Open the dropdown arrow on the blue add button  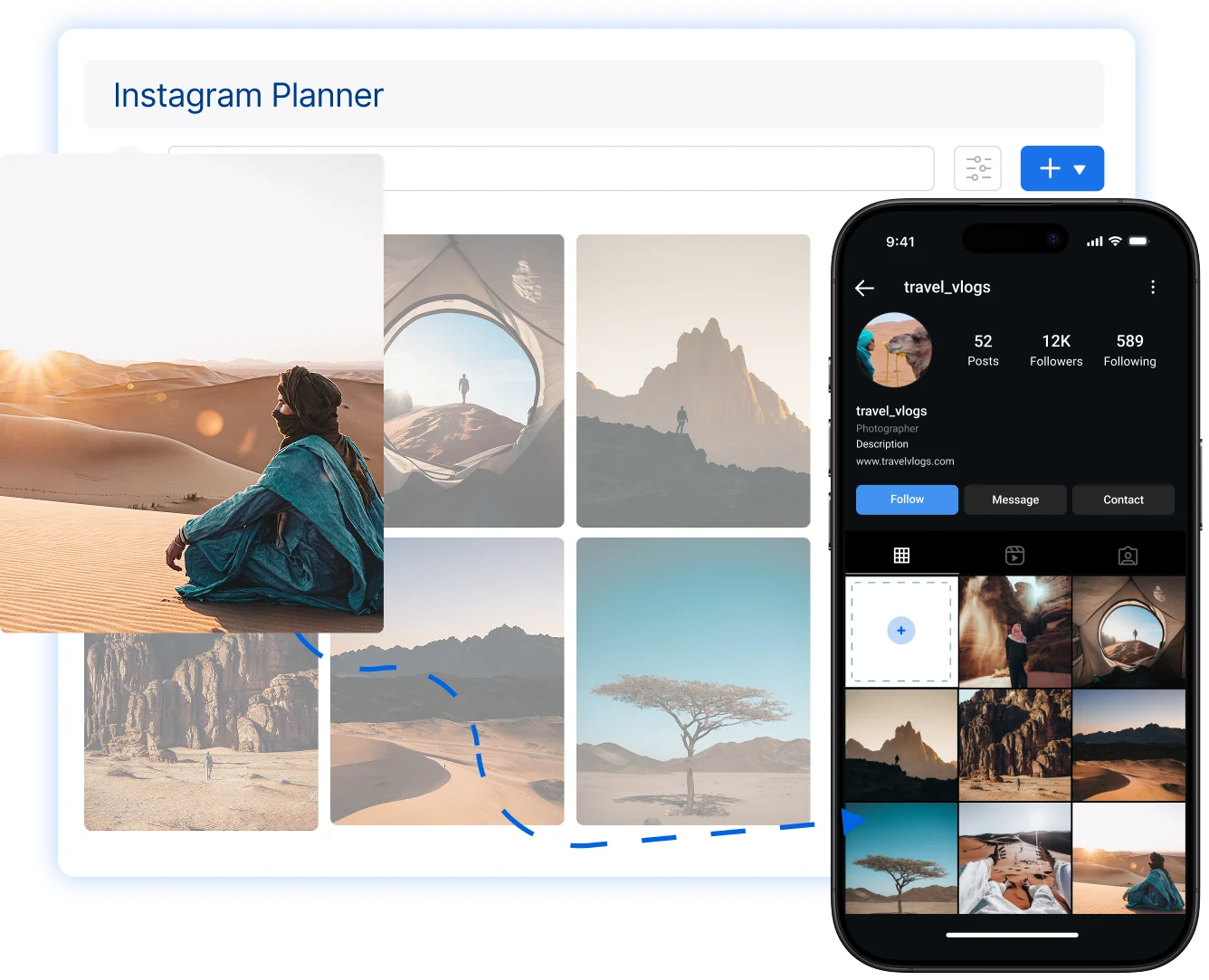pyautogui.click(x=1080, y=168)
